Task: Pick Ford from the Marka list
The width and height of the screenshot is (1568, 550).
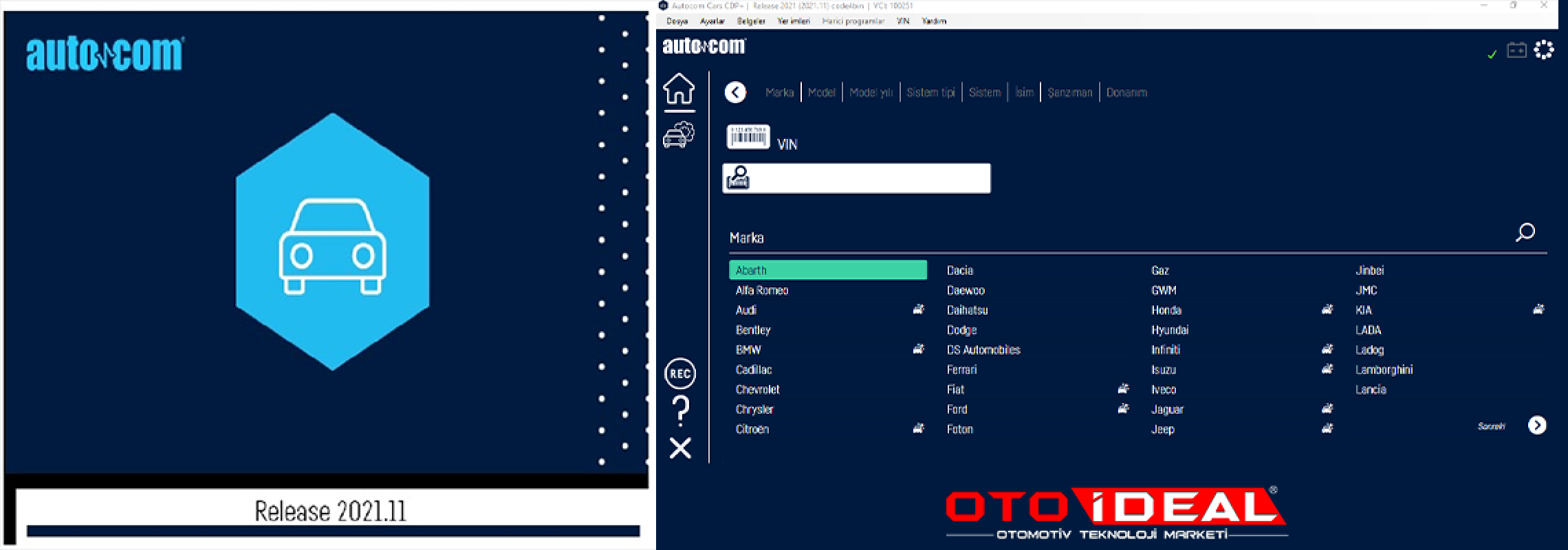Action: tap(957, 410)
